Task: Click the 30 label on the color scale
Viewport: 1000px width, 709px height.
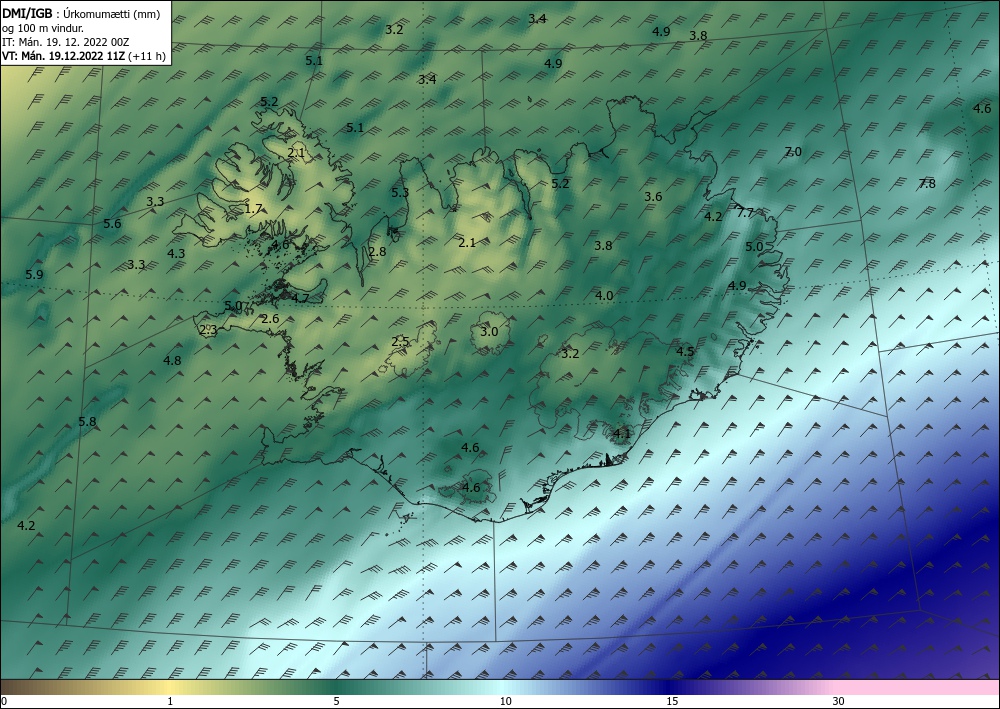Action: [x=839, y=701]
